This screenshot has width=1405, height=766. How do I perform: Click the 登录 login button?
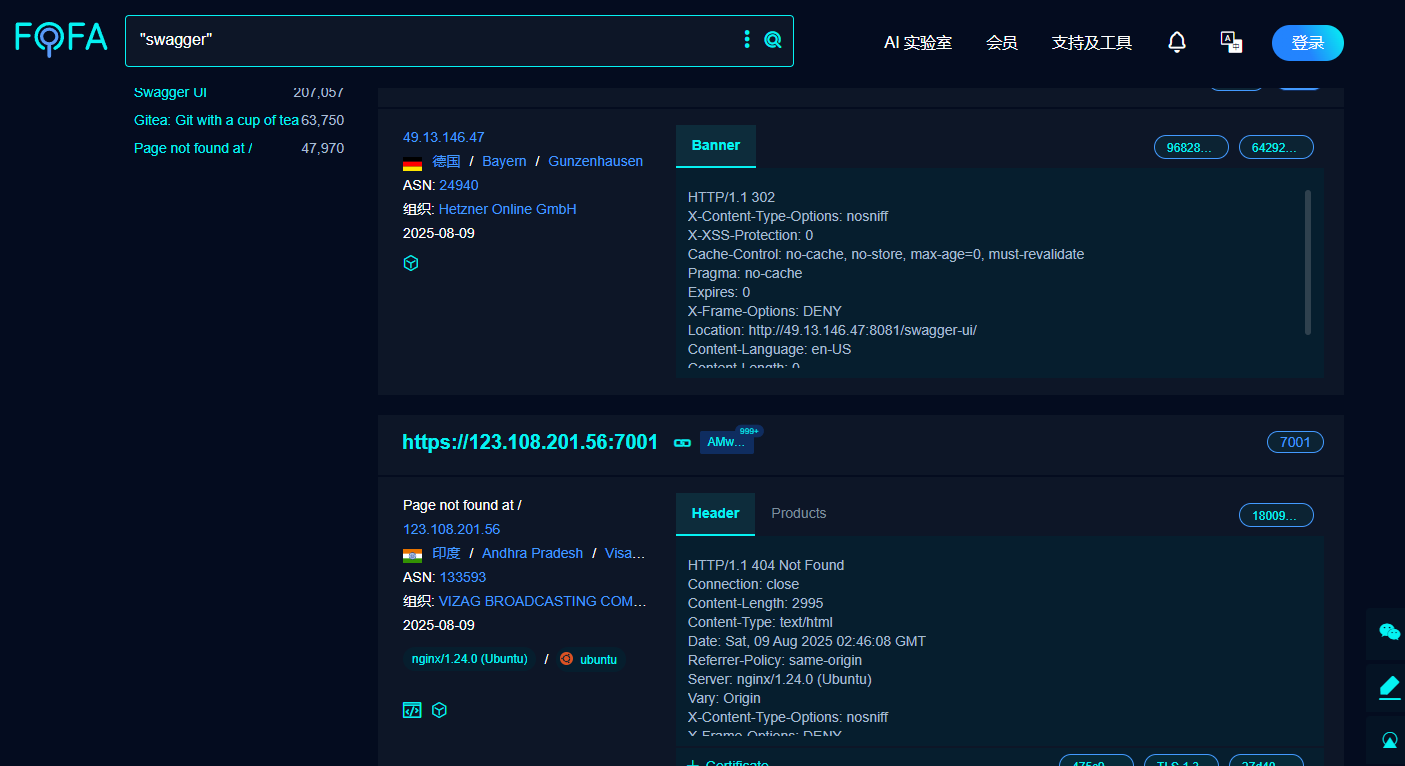tap(1308, 43)
